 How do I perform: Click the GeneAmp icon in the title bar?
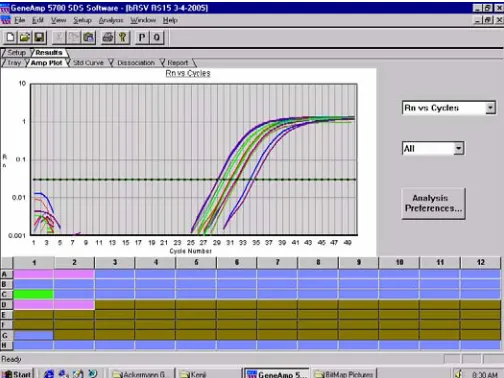[5, 8]
